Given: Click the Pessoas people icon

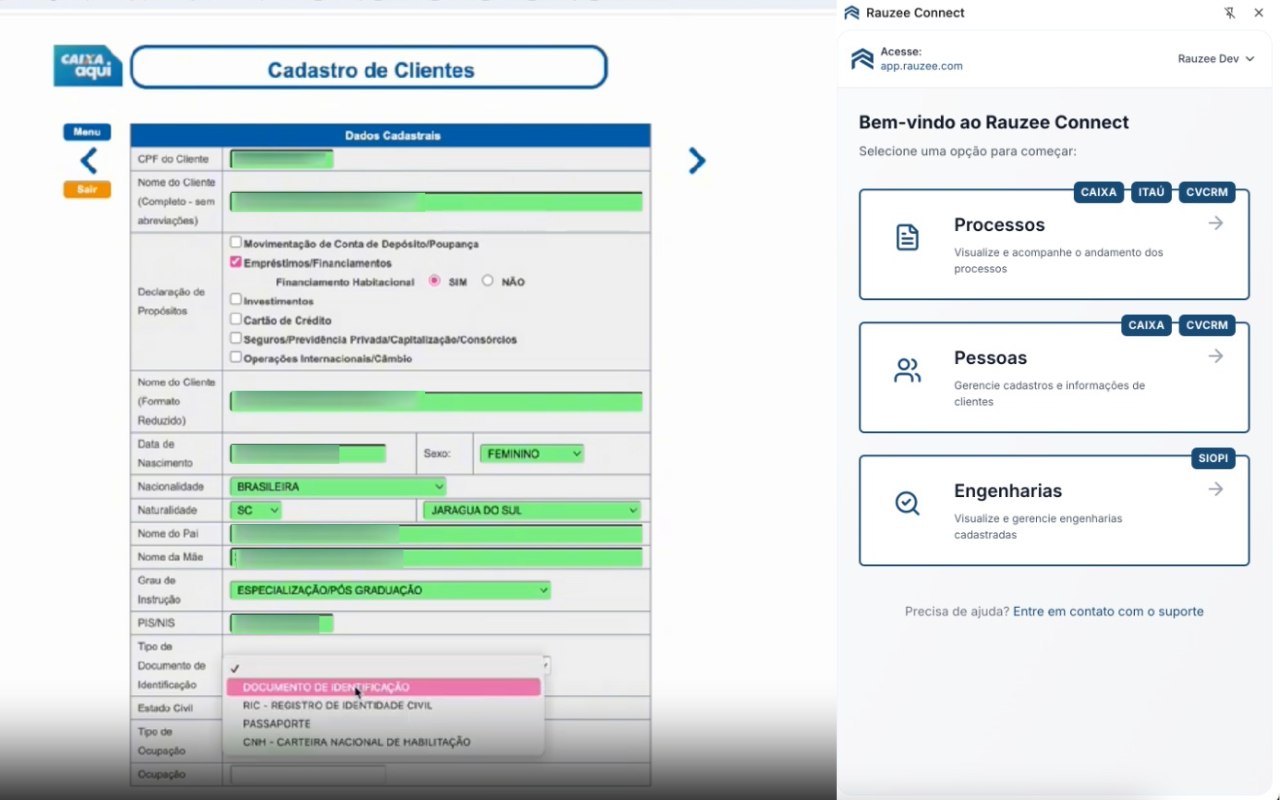Looking at the screenshot, I should [907, 371].
